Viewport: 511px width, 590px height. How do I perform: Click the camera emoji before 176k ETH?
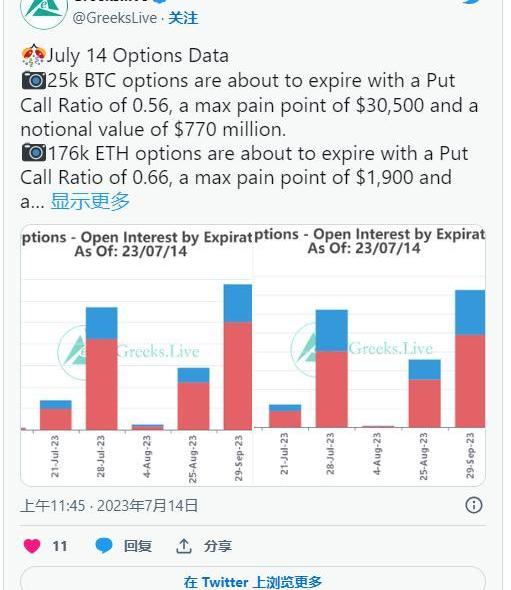tap(33, 153)
